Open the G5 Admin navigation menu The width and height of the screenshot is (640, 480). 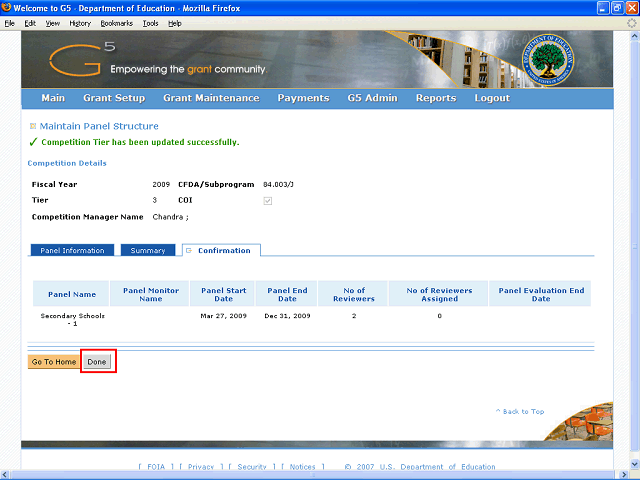click(x=372, y=98)
